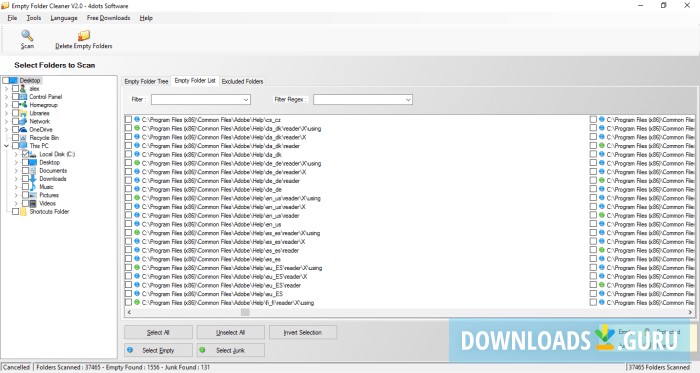700x373 pixels.
Task: Click the green dot on the Select Junk button
Action: (202, 350)
